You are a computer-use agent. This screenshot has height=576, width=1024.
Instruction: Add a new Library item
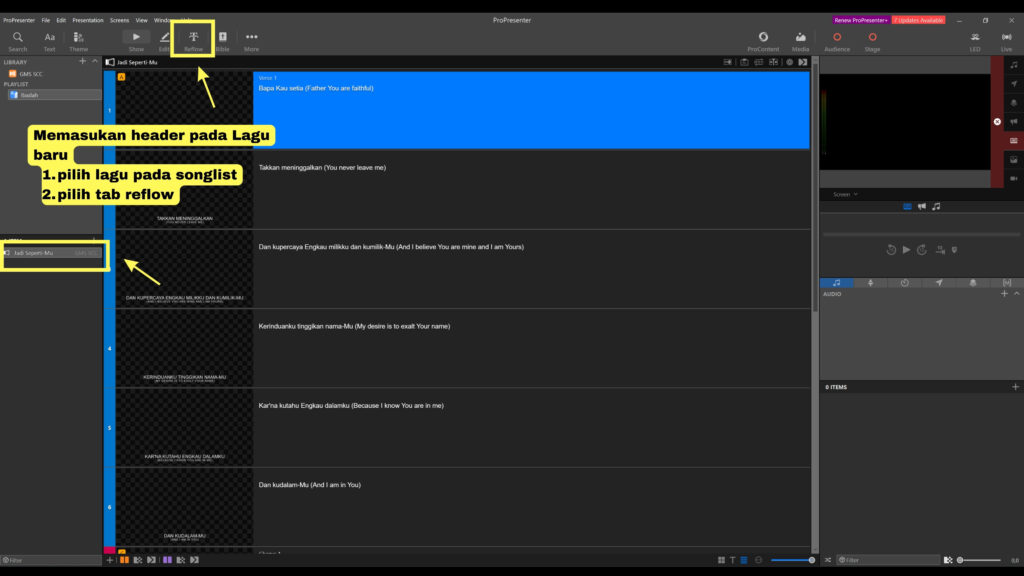[x=82, y=61]
